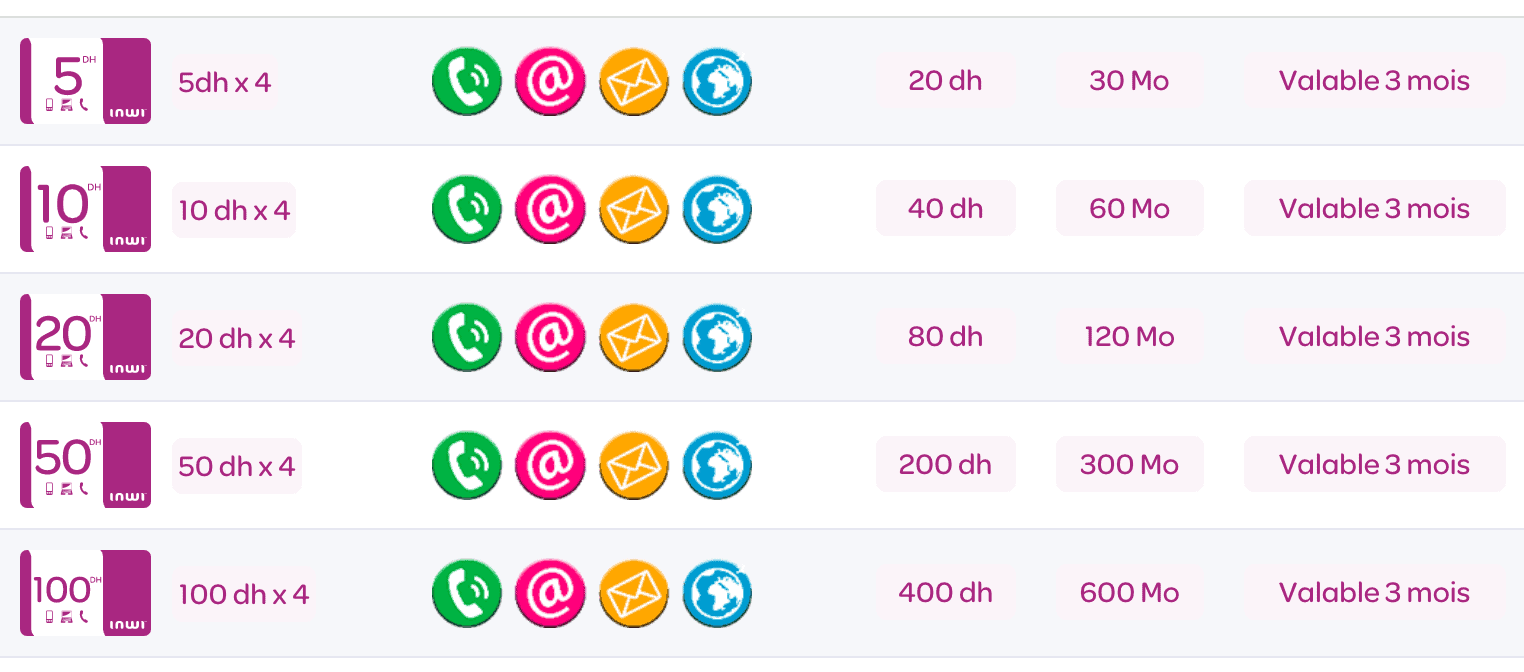Select the '400 dh' price in the 100dh row
The image size is (1524, 672).
945,593
